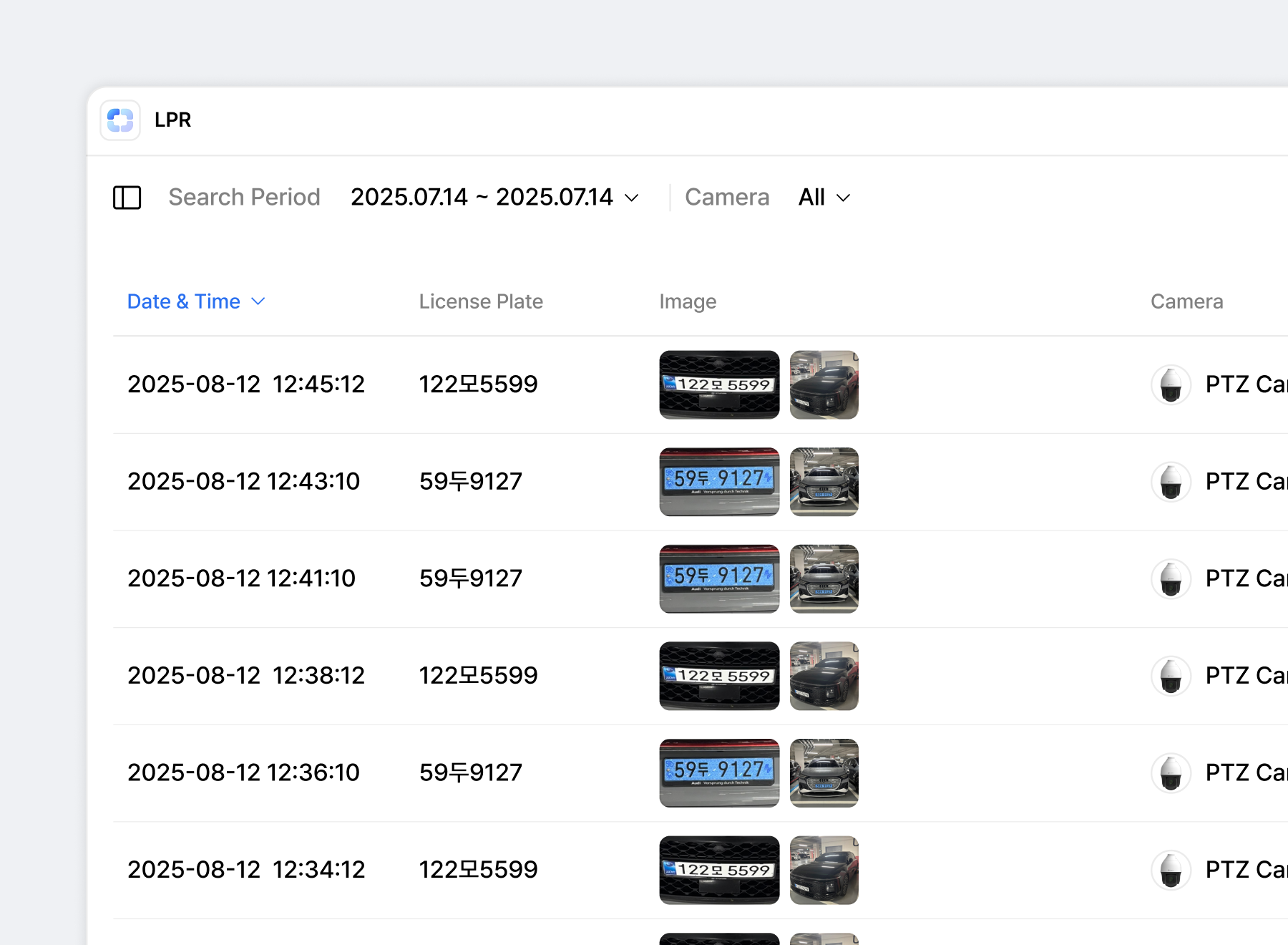Open plate crop thumbnail for 12:45:12 entry
This screenshot has height=945, width=1288.
[719, 384]
